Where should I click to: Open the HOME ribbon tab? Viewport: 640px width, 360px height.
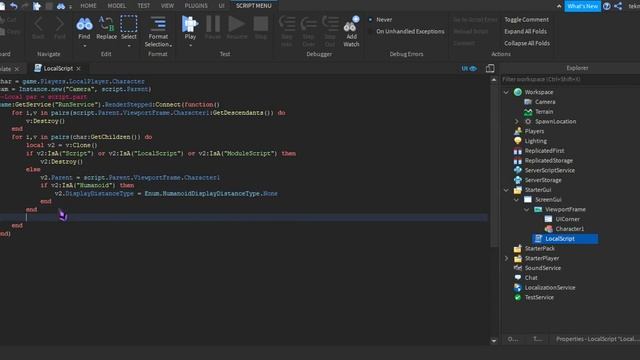pyautogui.click(x=88, y=6)
